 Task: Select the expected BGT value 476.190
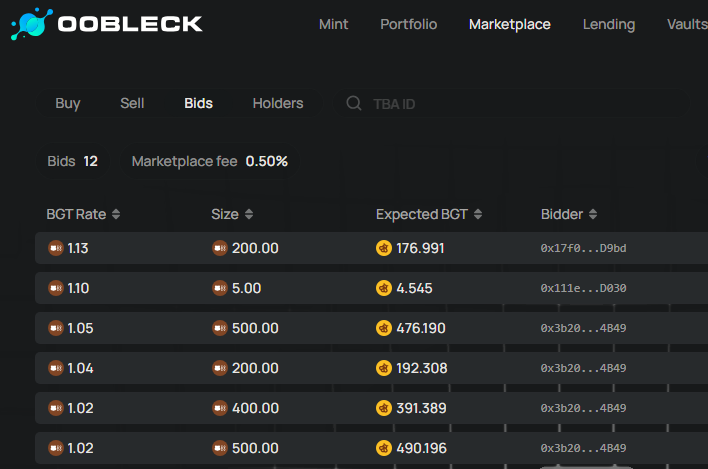[x=421, y=328]
